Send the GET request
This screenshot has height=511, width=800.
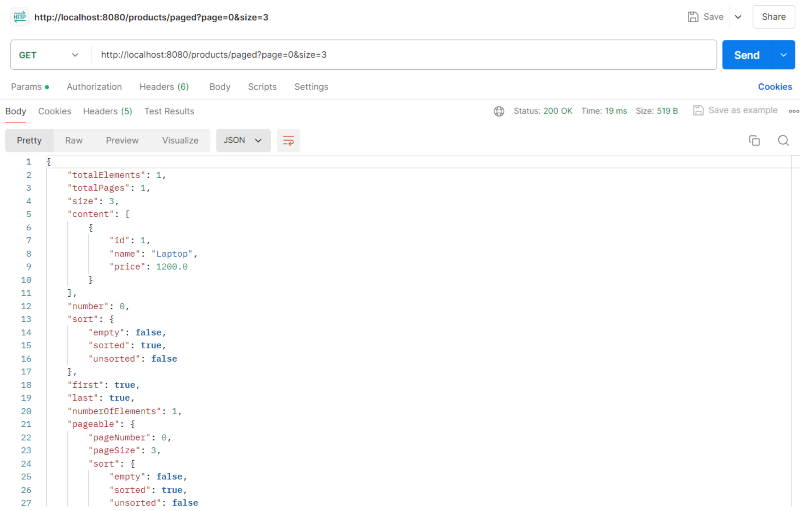[x=746, y=55]
